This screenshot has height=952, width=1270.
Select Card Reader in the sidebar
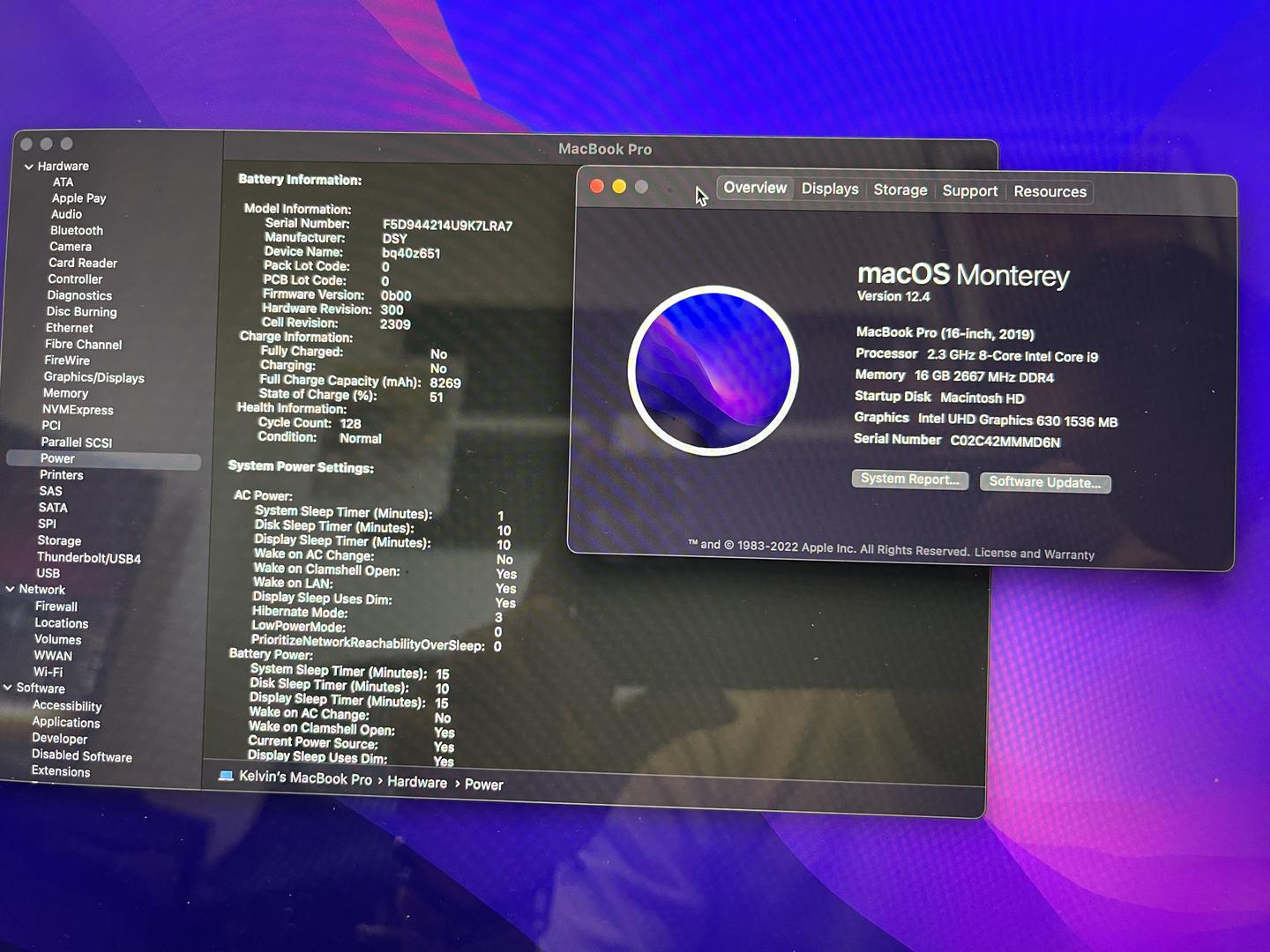[x=83, y=263]
